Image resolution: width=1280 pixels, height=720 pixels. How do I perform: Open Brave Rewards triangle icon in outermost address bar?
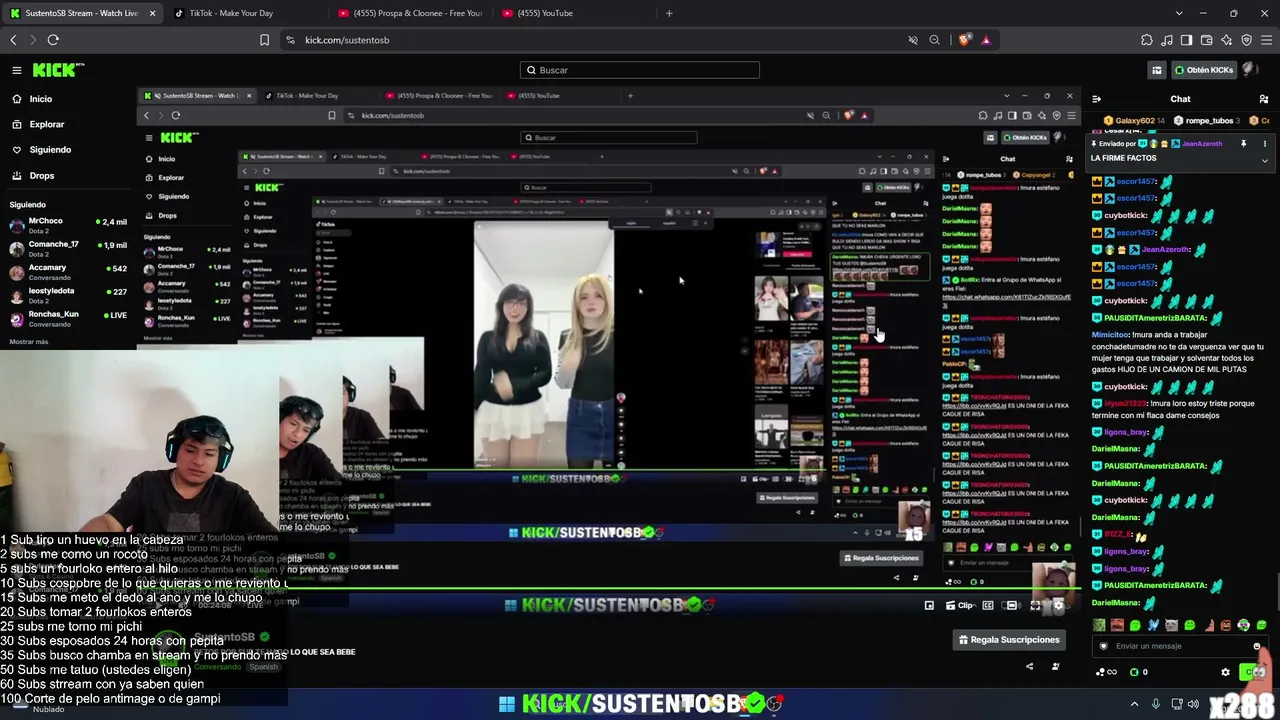[986, 40]
